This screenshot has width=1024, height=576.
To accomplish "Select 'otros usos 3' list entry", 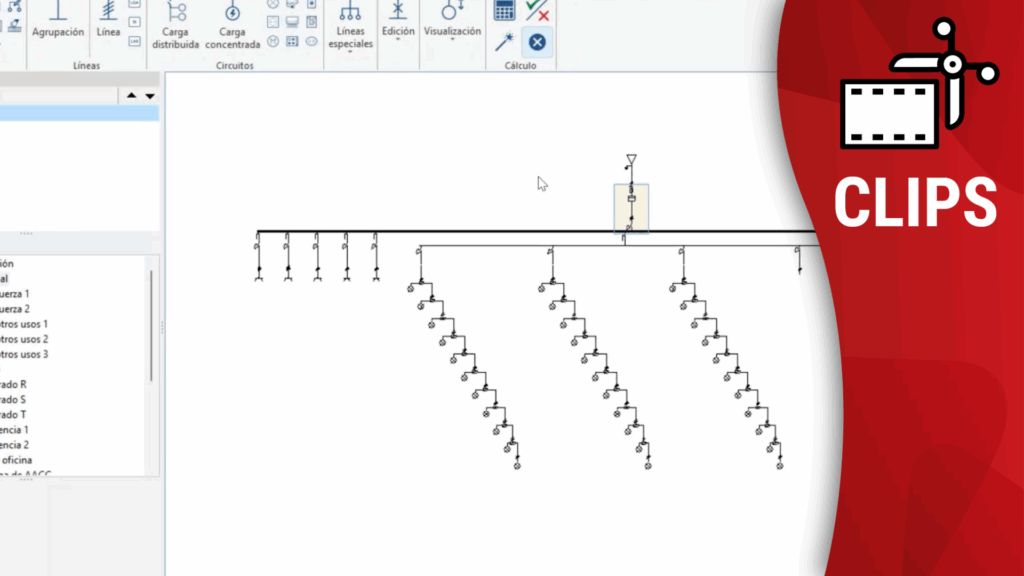I will point(24,354).
